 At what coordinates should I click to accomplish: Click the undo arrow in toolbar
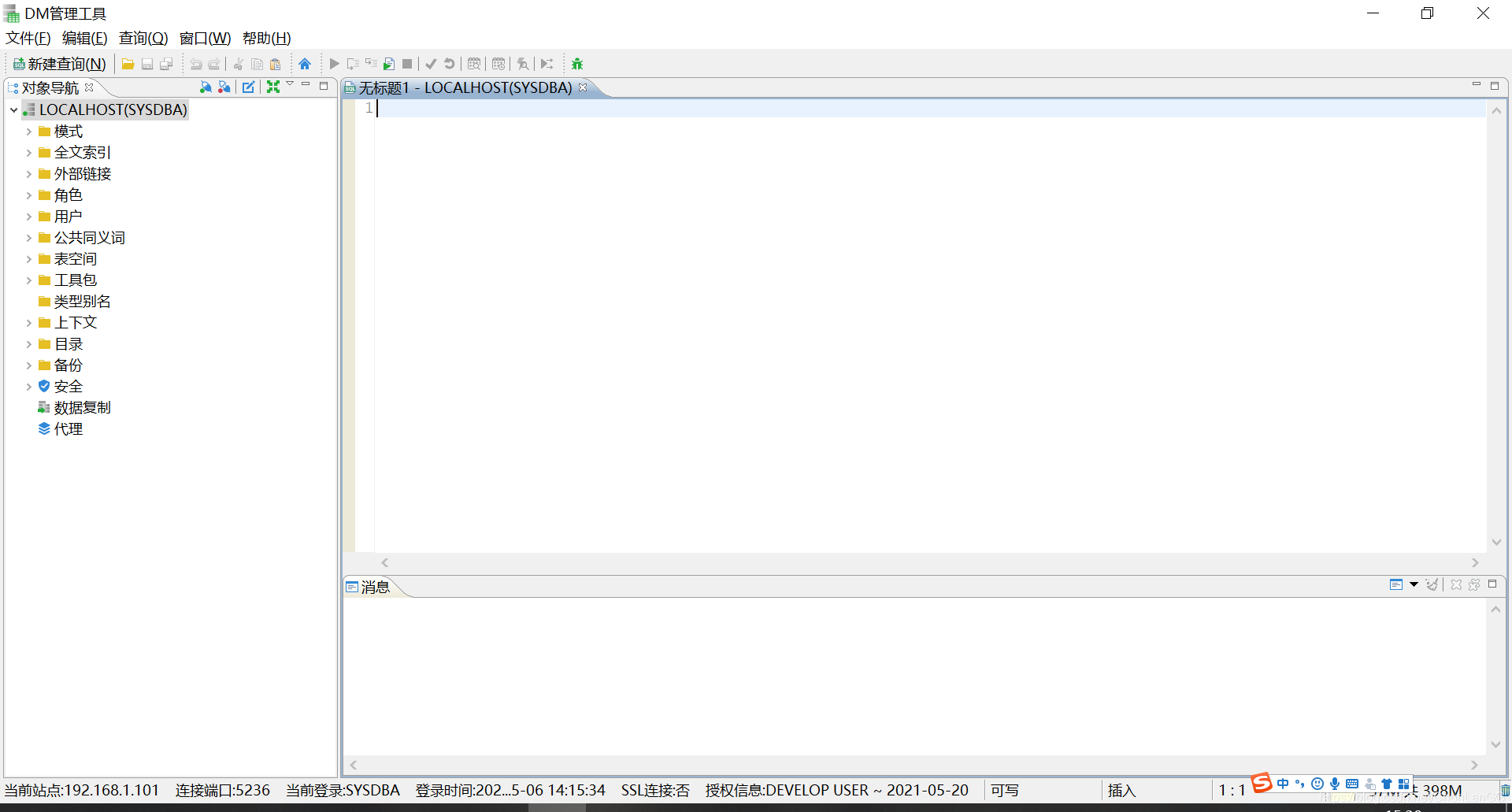pyautogui.click(x=196, y=64)
